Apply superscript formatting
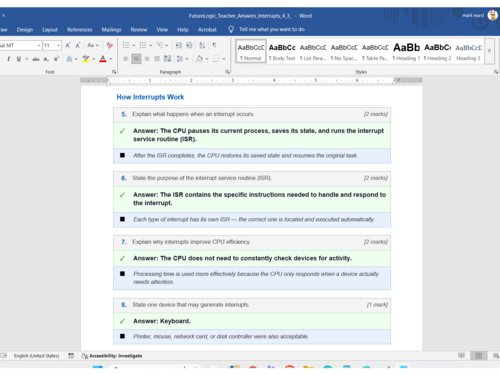This screenshot has height=375, width=500. pos(56,59)
